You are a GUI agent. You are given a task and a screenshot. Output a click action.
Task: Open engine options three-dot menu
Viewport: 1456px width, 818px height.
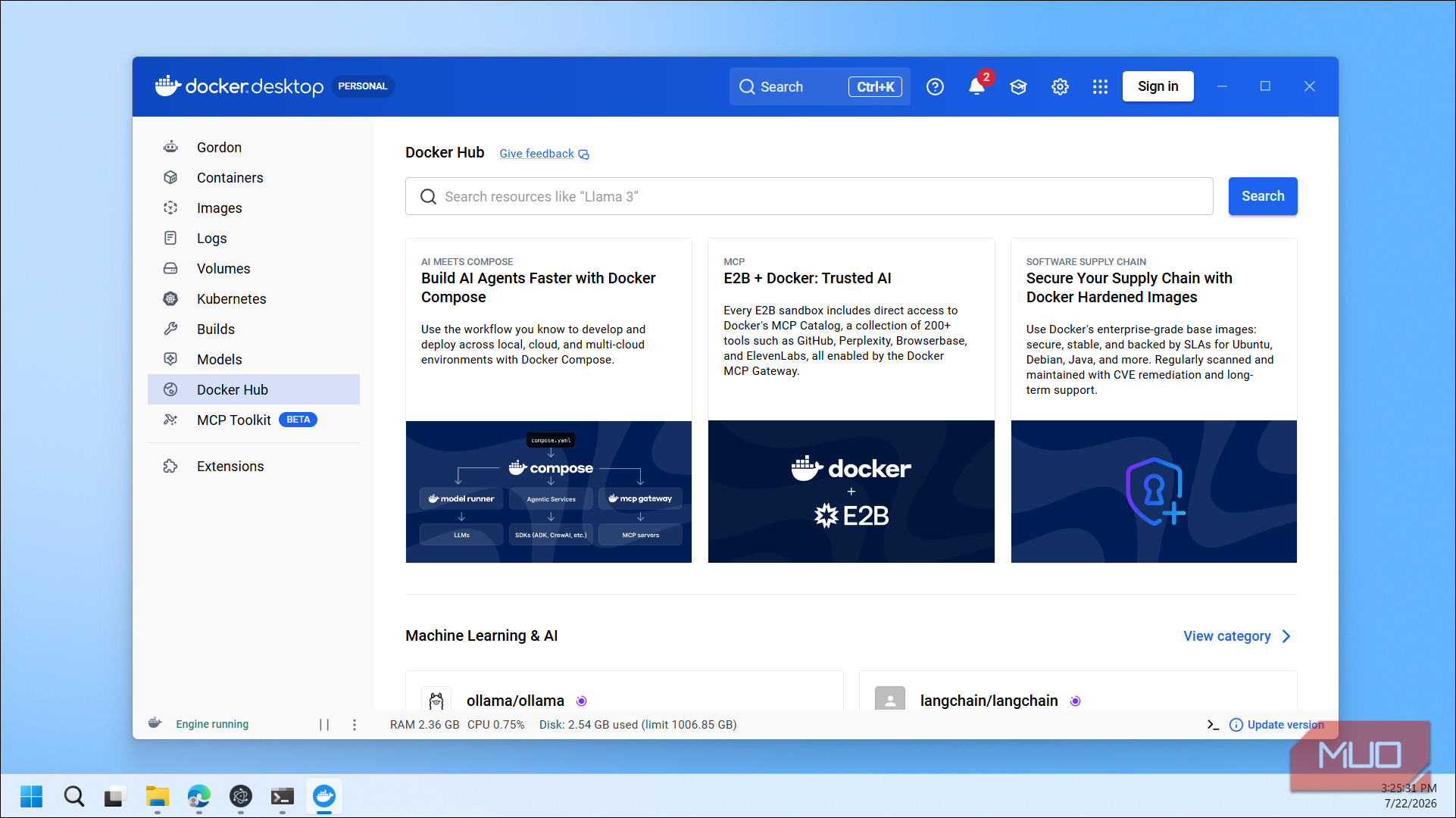pos(355,725)
